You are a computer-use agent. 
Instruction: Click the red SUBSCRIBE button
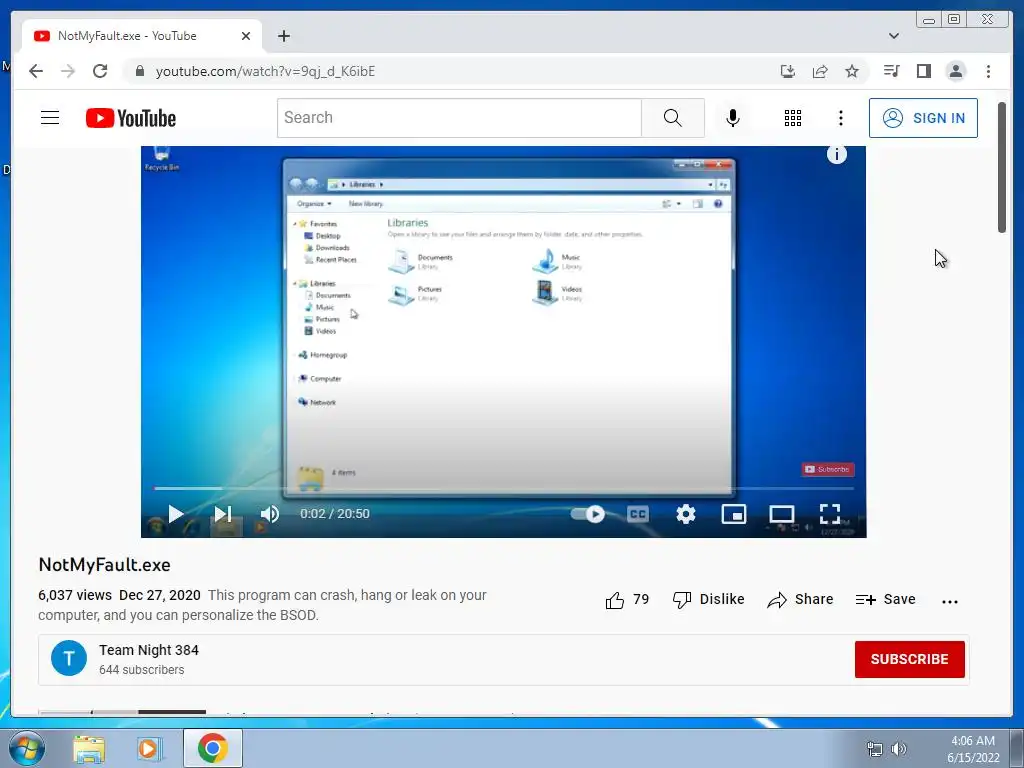[x=909, y=659]
